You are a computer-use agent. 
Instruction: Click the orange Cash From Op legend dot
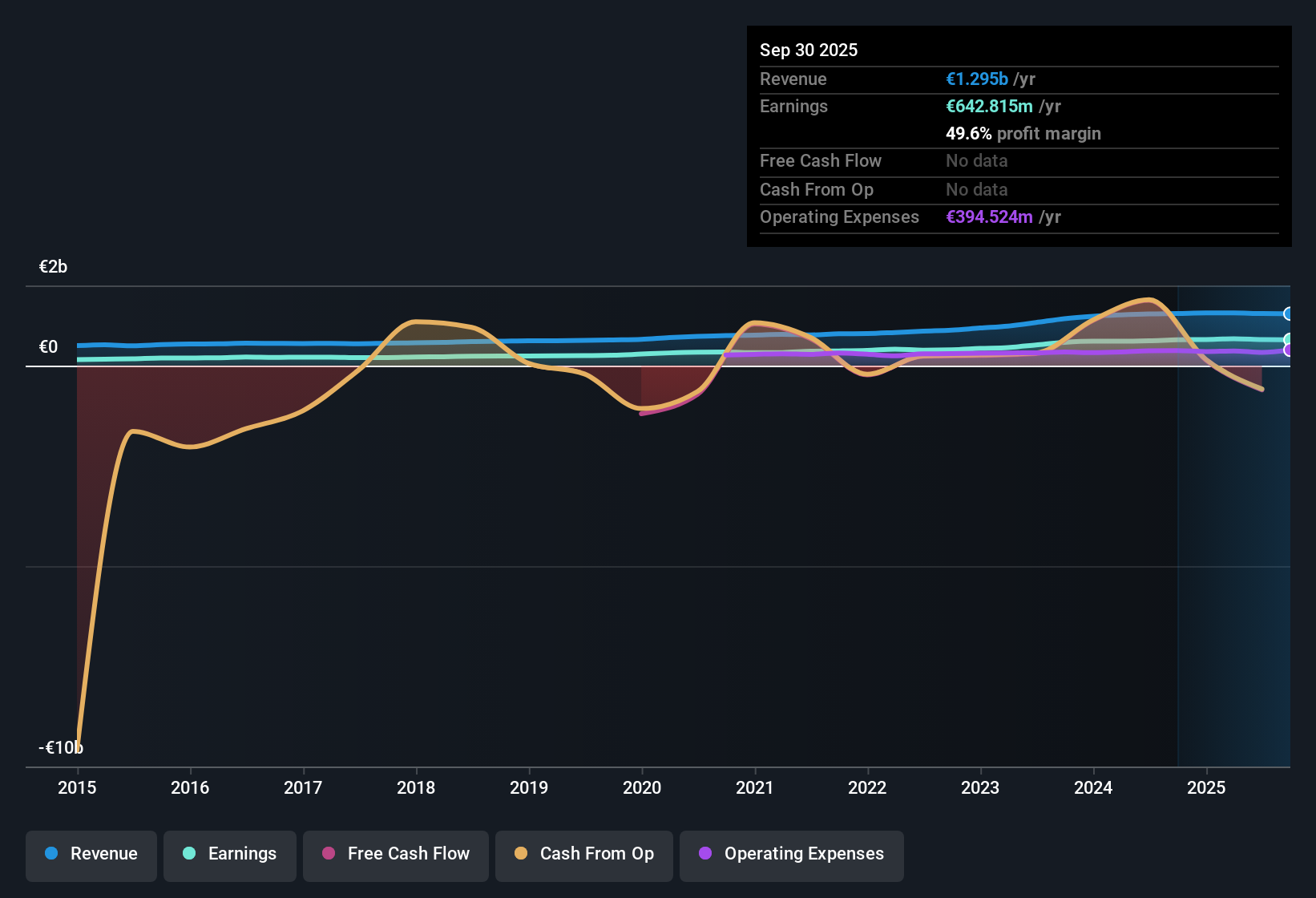coord(521,855)
